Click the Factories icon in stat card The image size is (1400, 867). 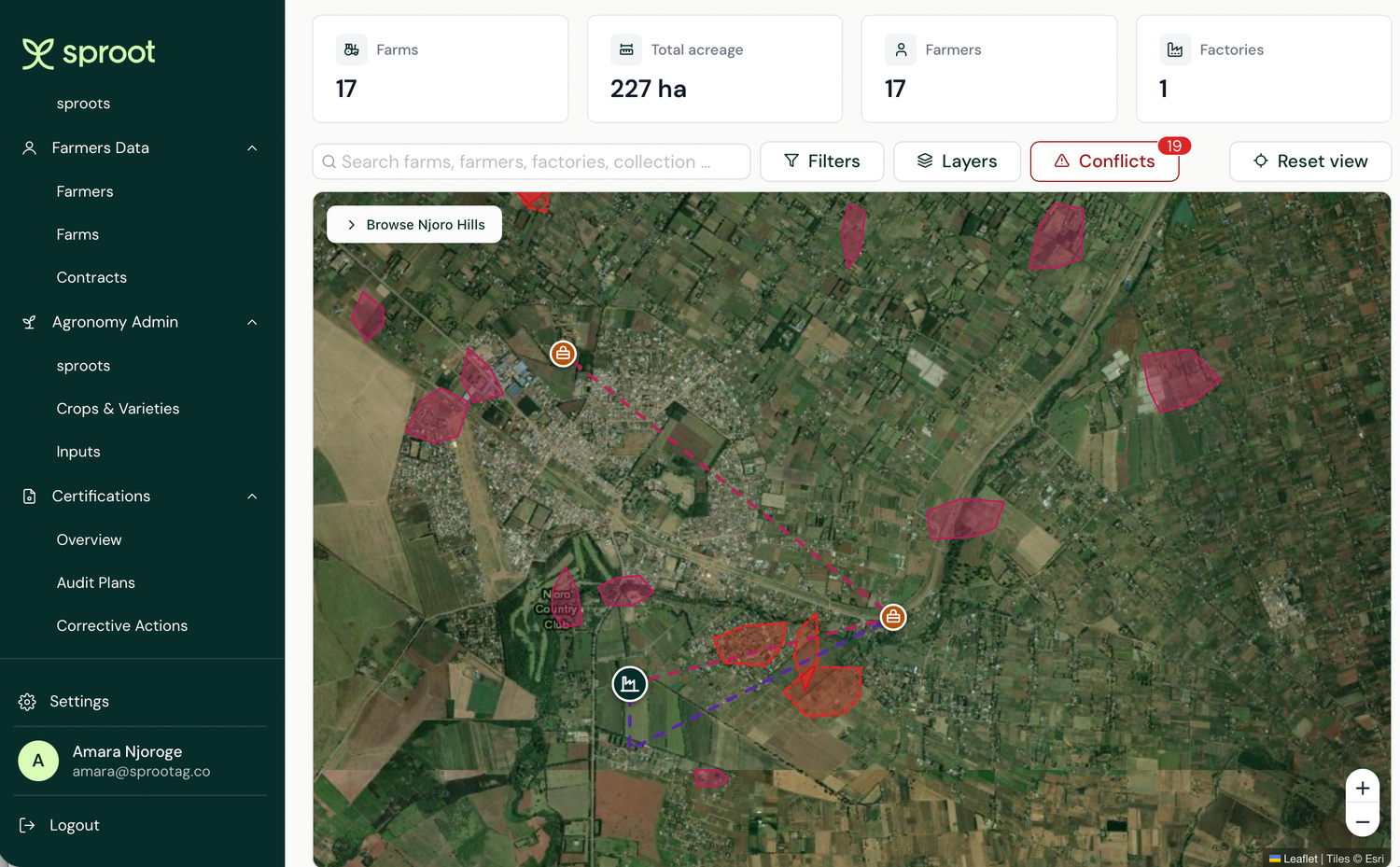click(1175, 49)
